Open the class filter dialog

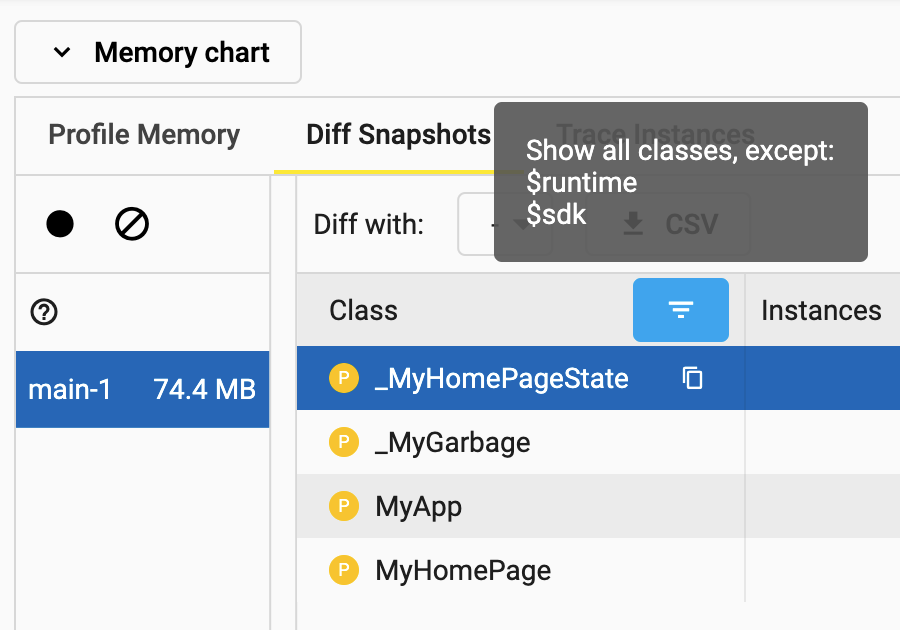tap(680, 310)
